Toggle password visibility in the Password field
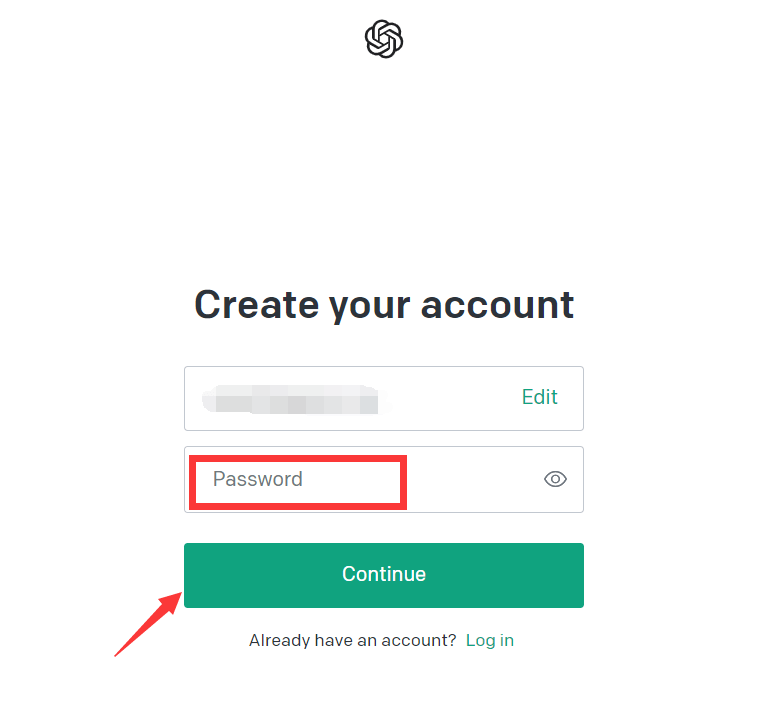Screen dimensions: 773x717 point(555,479)
